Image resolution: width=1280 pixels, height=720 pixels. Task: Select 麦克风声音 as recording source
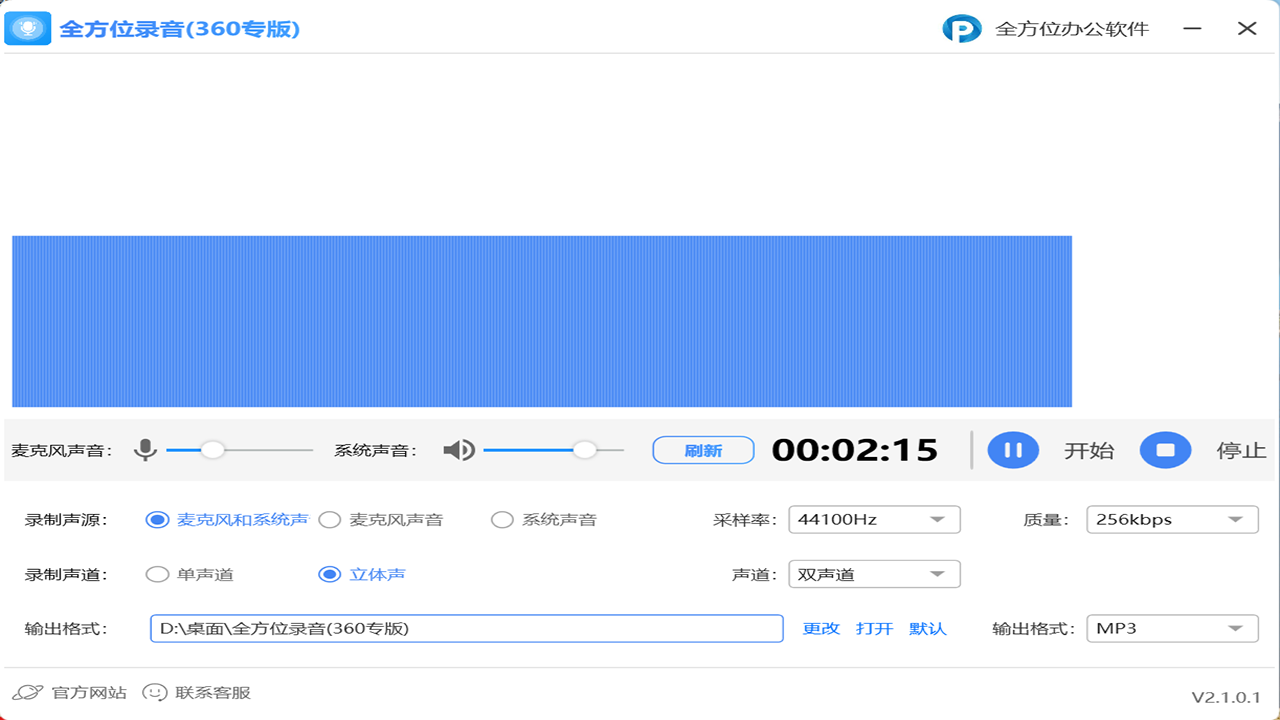[329, 520]
